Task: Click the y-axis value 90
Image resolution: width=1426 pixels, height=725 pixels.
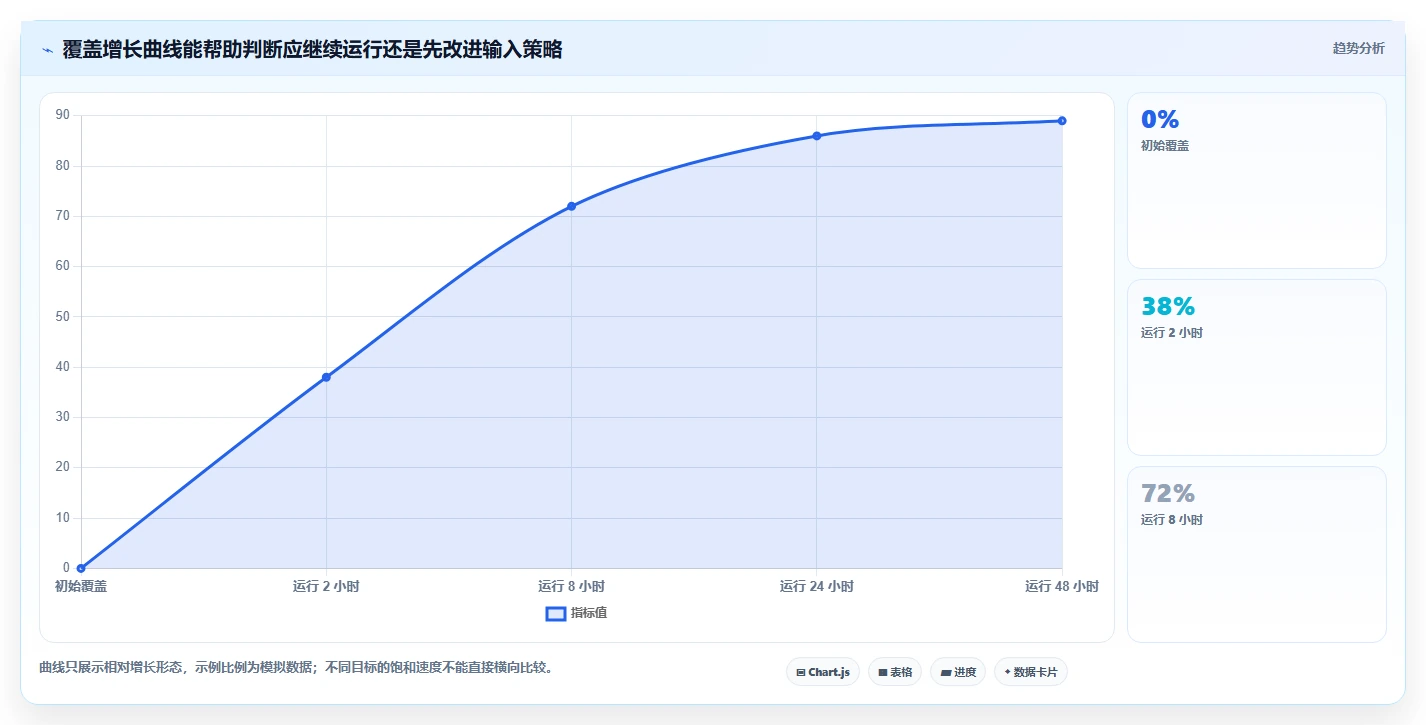Action: 63,115
